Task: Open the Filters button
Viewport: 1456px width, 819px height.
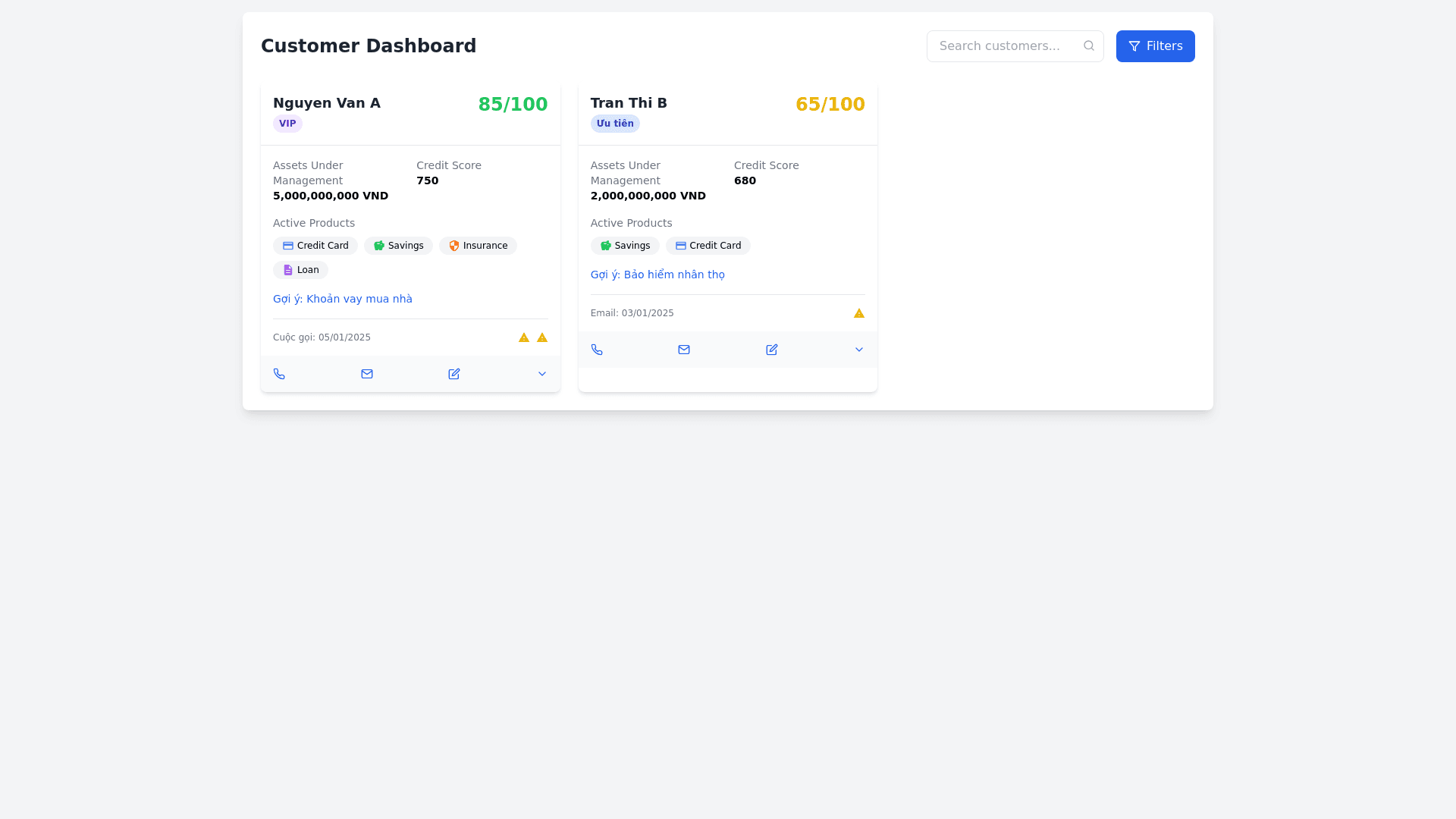Action: 1155,46
